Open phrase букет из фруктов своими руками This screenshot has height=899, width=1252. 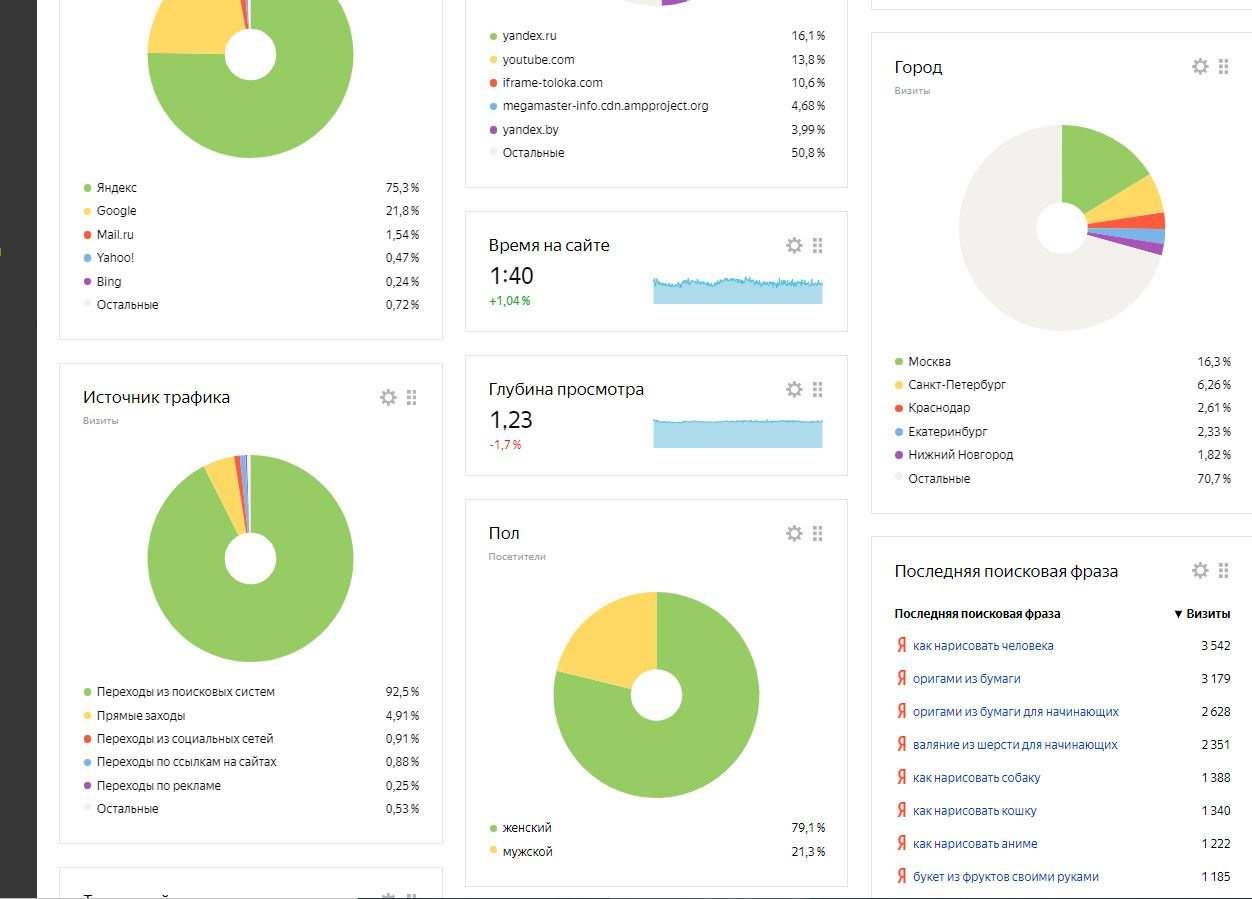1006,877
